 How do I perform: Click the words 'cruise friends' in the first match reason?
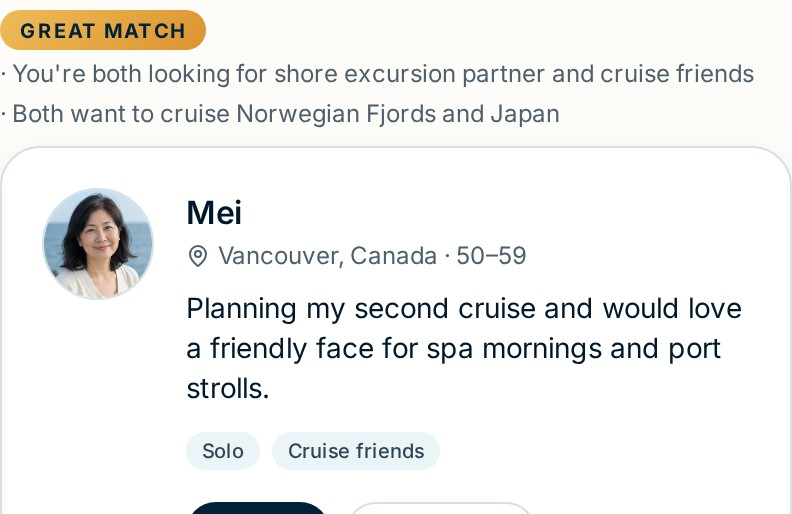(x=677, y=74)
